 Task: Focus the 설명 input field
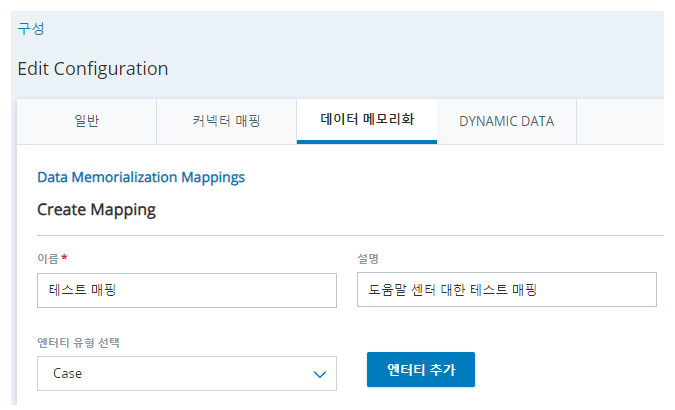tap(507, 289)
